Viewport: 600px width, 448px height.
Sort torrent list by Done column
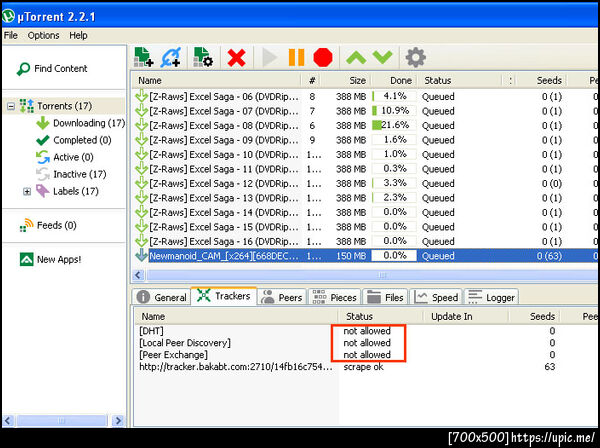394,80
